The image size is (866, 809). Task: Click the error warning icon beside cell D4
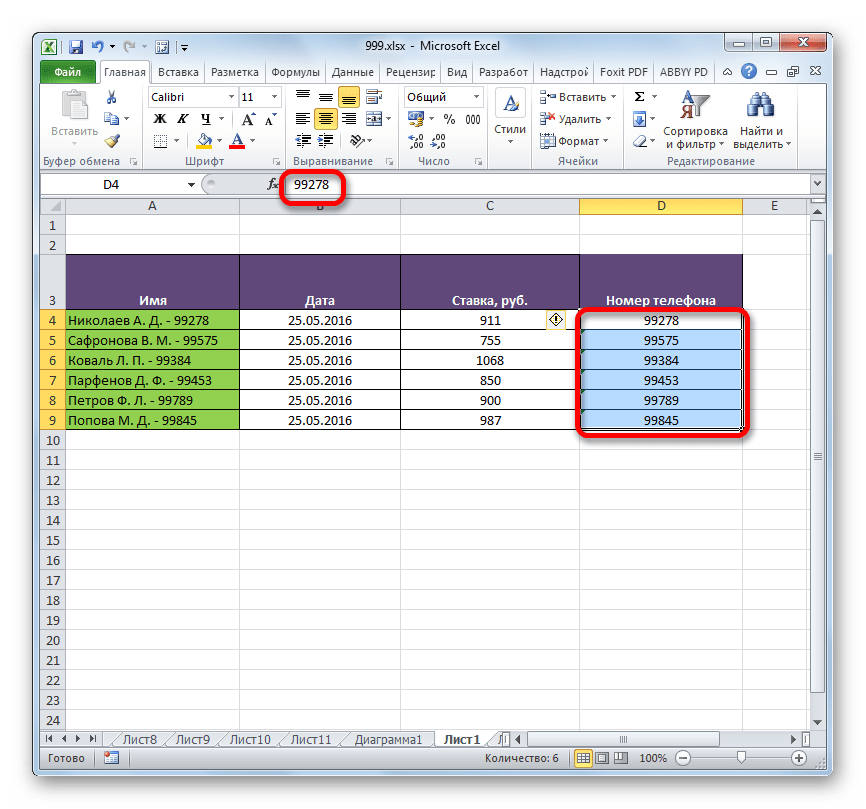tap(556, 320)
